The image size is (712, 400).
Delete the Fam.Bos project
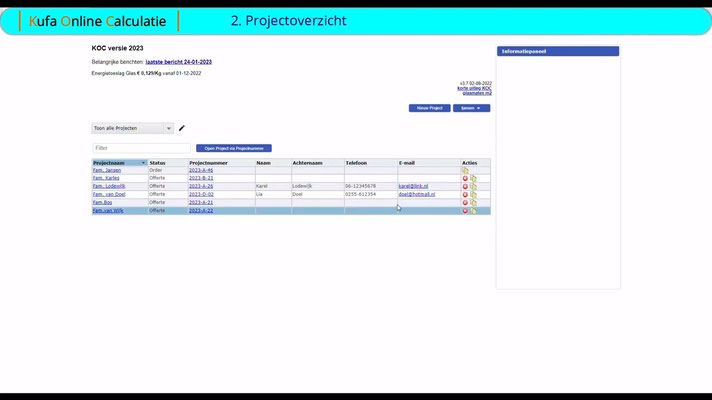tap(465, 203)
